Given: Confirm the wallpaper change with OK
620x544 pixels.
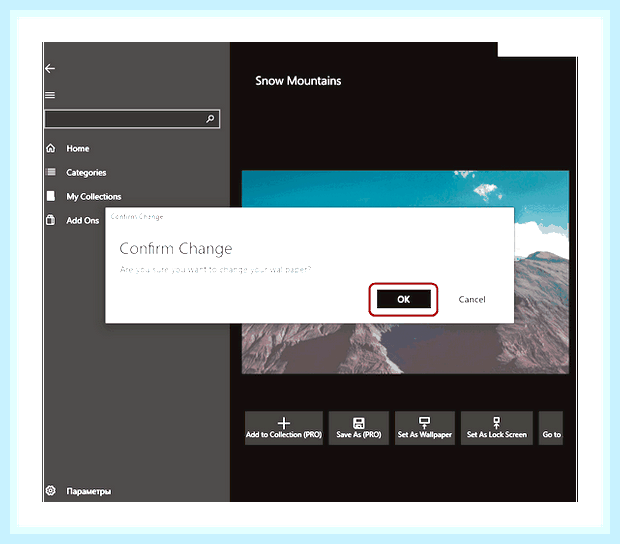Looking at the screenshot, I should point(404,299).
